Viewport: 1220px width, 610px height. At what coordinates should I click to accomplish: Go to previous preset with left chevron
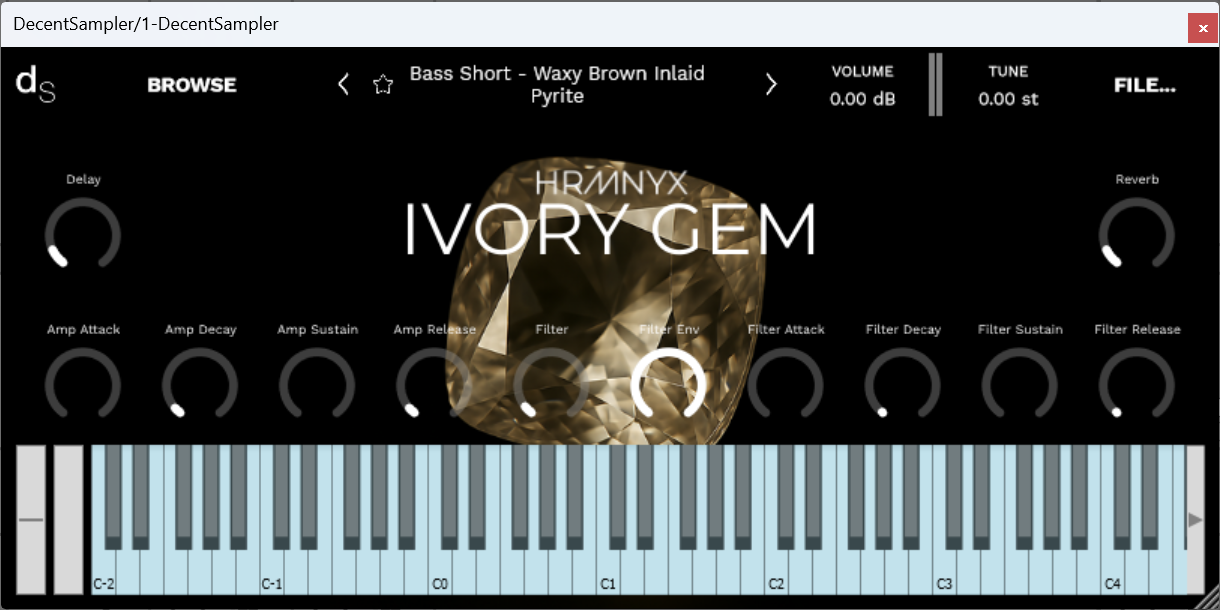[343, 84]
